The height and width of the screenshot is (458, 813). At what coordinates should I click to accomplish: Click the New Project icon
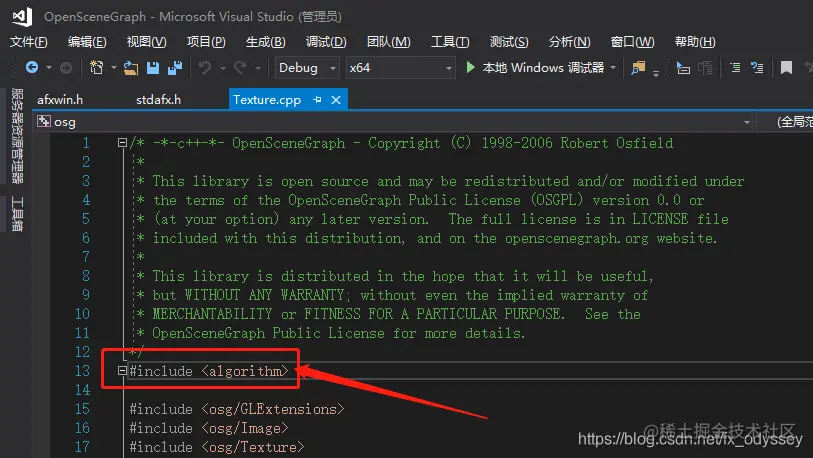tap(96, 67)
